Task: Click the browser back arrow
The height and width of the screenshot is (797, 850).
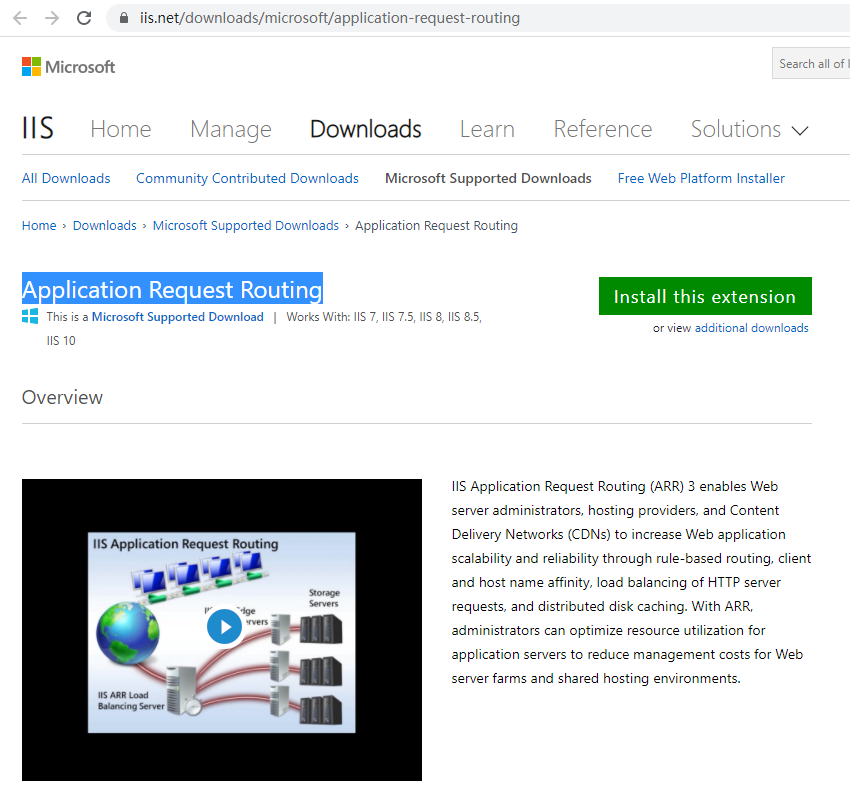Action: coord(20,18)
